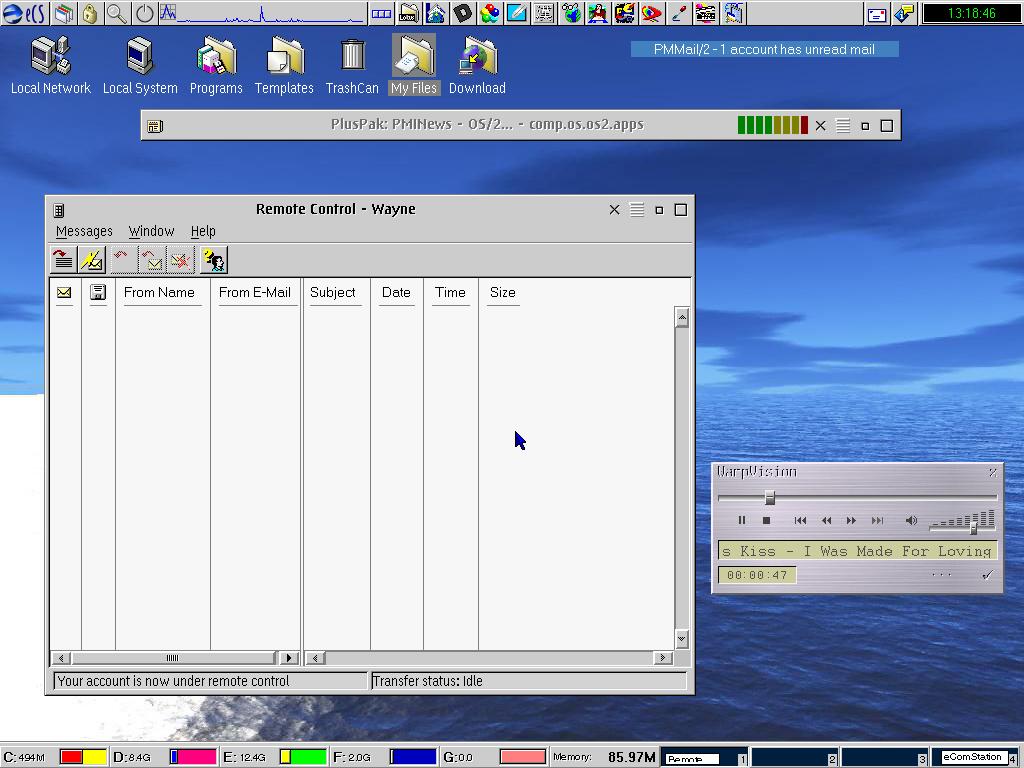The image size is (1024, 768).
Task: Mute audio with WarpVision speaker icon
Action: tap(911, 520)
